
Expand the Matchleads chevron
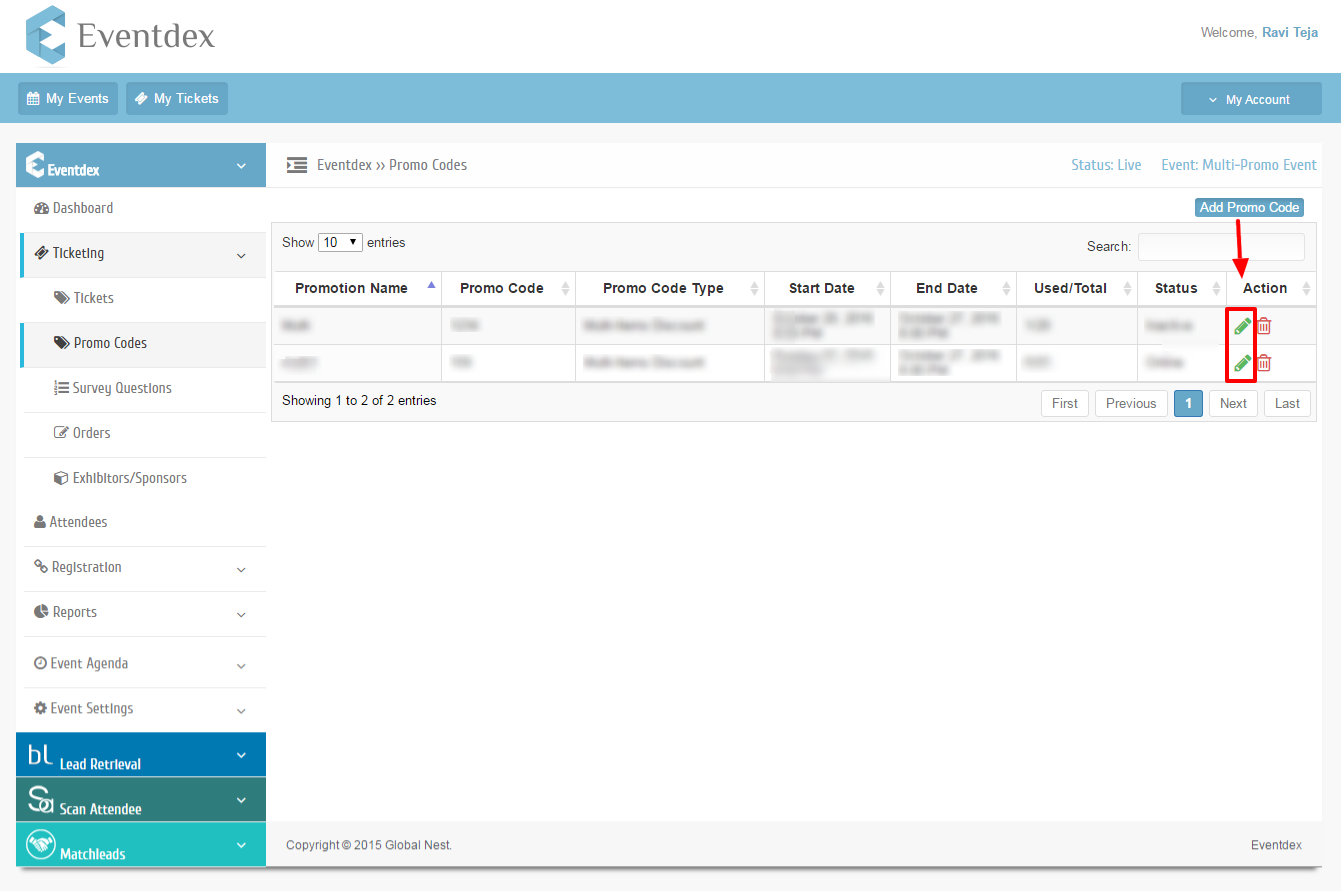click(241, 845)
